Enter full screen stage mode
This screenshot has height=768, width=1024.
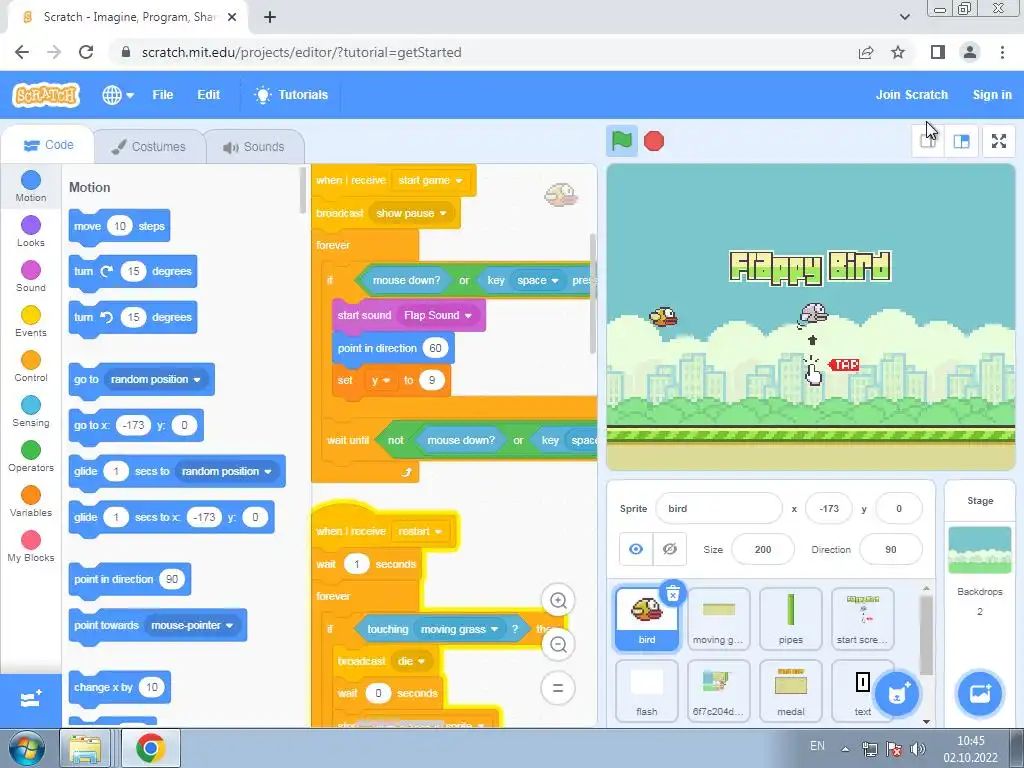[x=999, y=140]
